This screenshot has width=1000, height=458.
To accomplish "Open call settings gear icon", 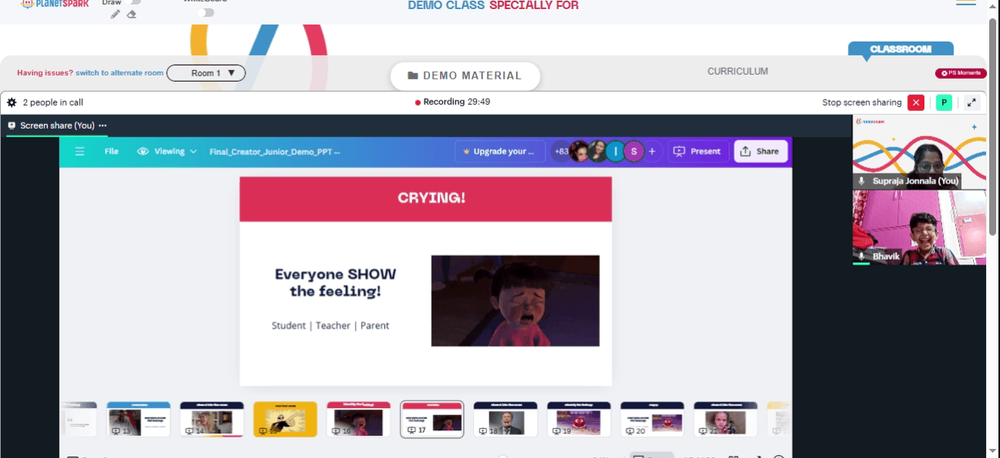I will click(x=11, y=102).
